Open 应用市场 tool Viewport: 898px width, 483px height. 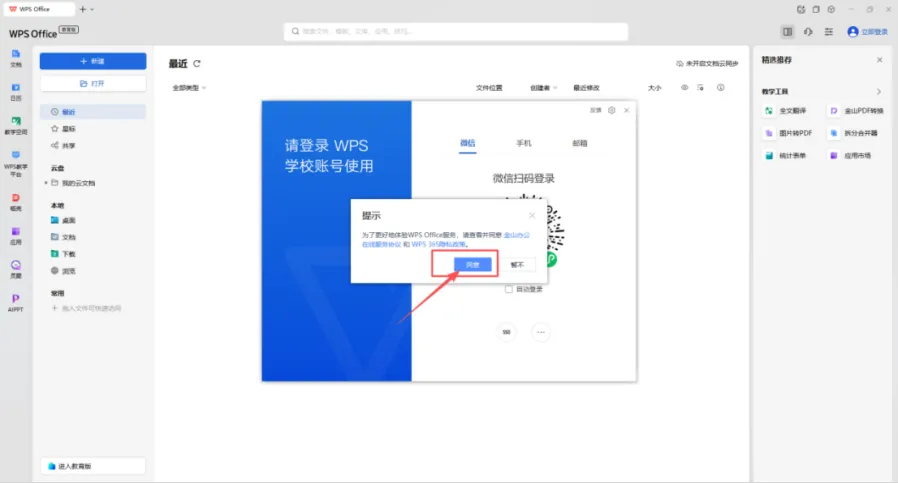coord(850,155)
